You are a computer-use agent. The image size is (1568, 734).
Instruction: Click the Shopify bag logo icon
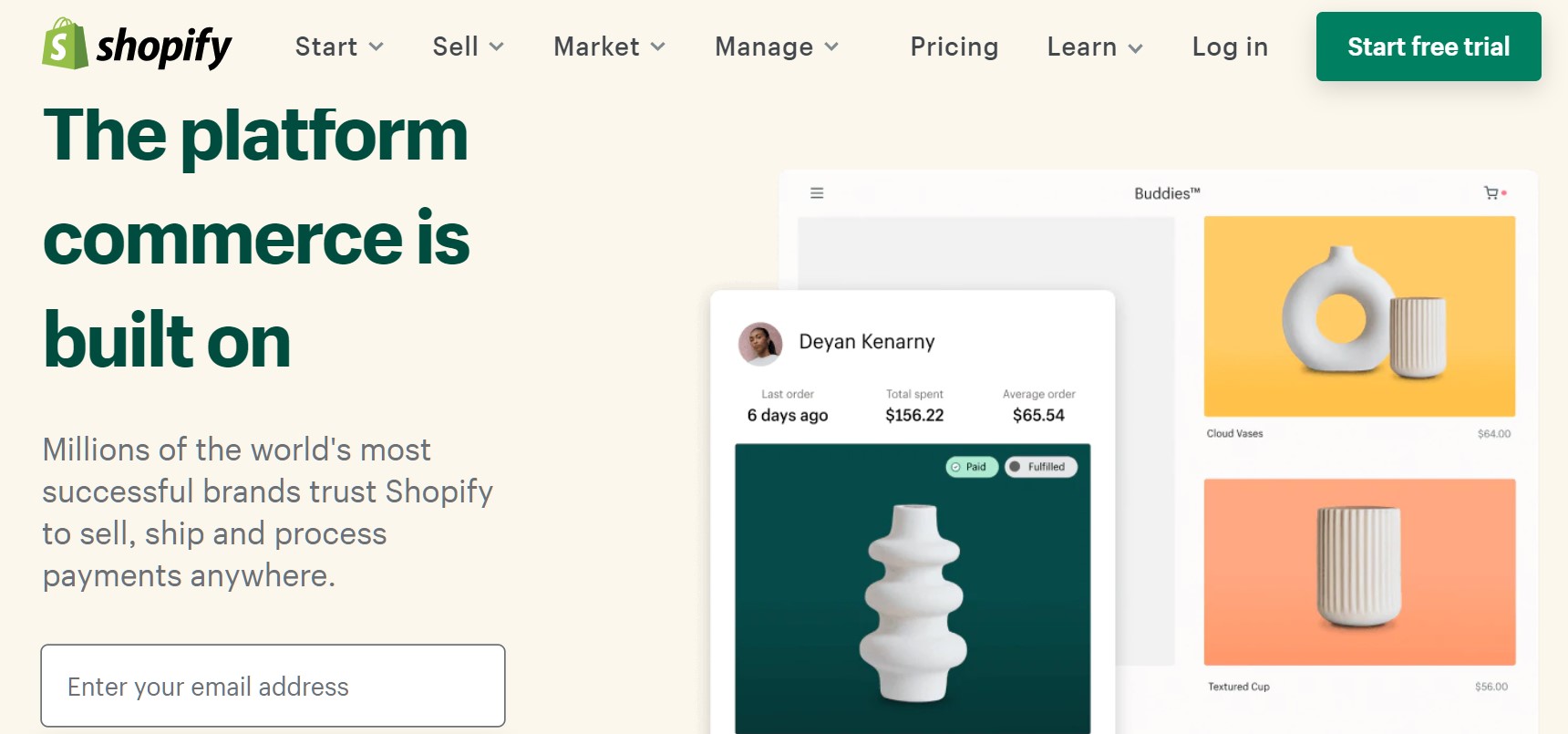pos(64,44)
